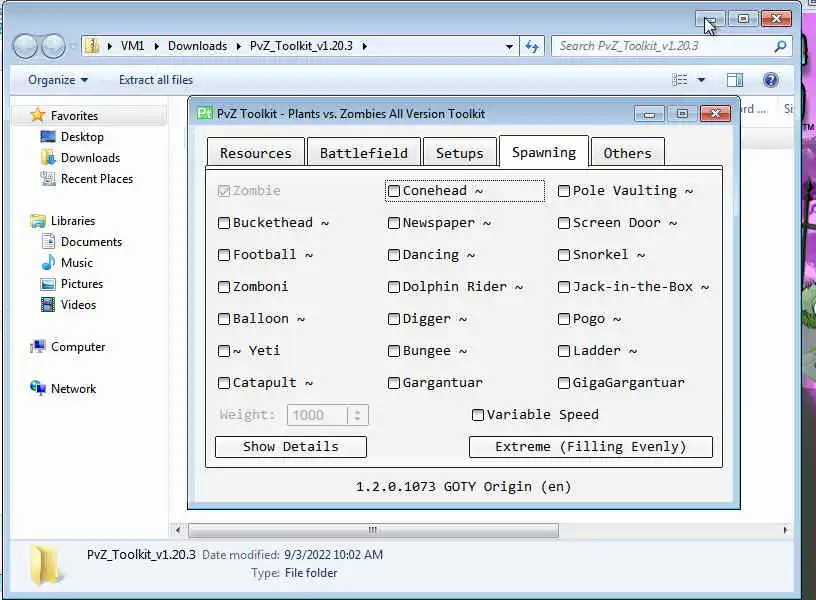Click VM1 breadcrumb in address bar

coord(132,46)
